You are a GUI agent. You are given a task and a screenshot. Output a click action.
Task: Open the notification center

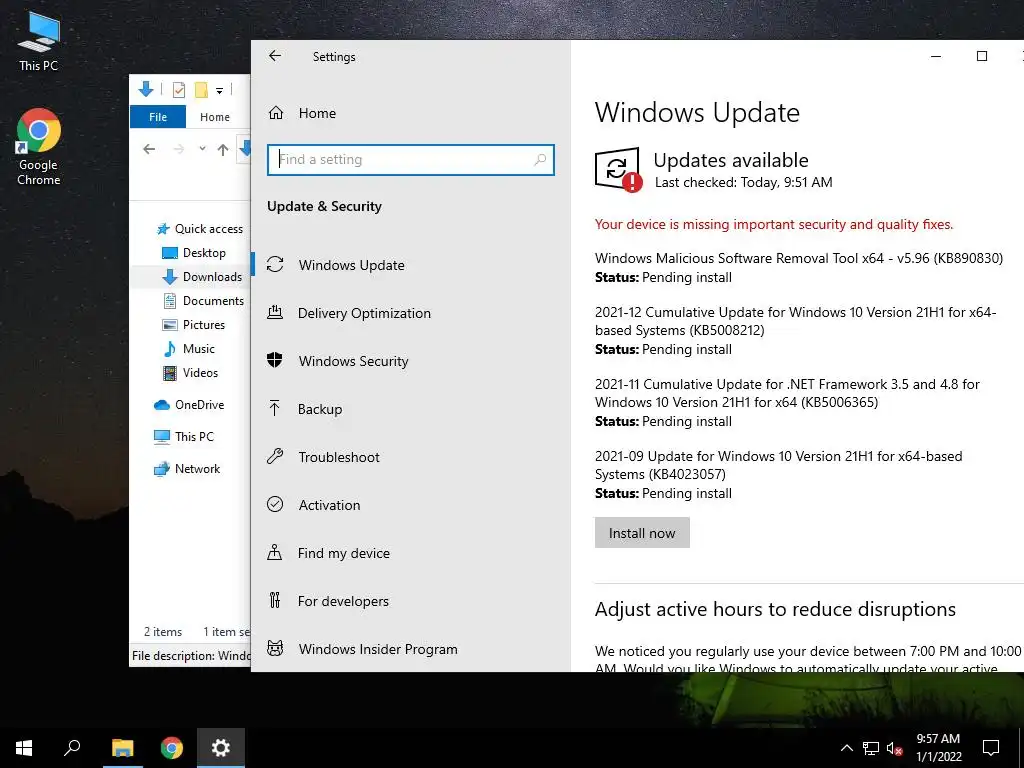(x=991, y=748)
